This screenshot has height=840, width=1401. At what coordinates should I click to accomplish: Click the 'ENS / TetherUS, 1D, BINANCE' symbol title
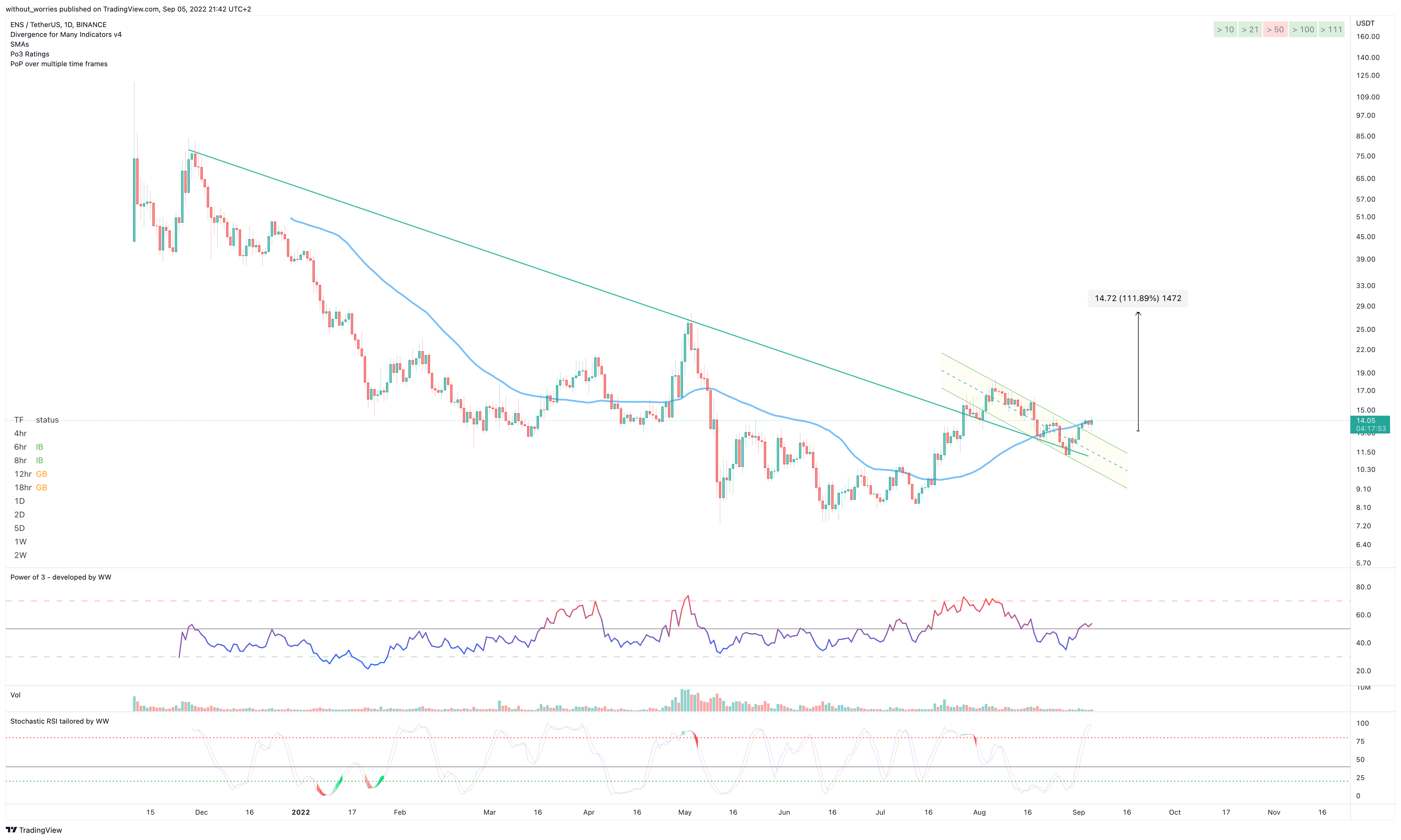click(x=58, y=25)
